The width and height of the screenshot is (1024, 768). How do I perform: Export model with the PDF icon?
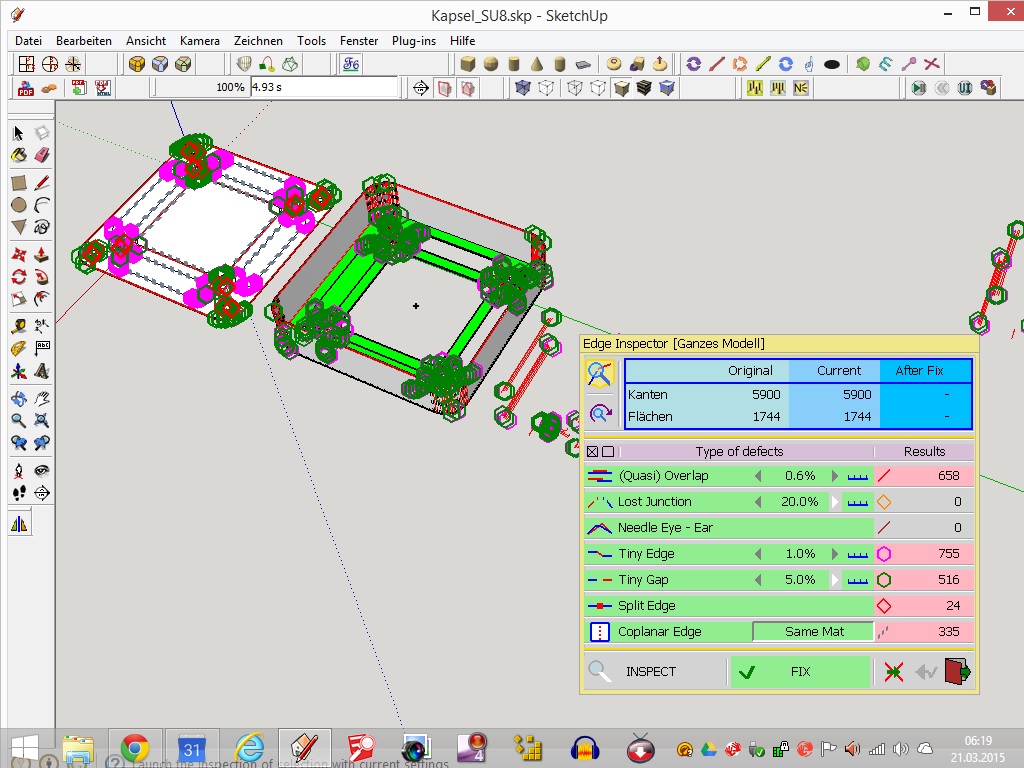click(x=26, y=88)
